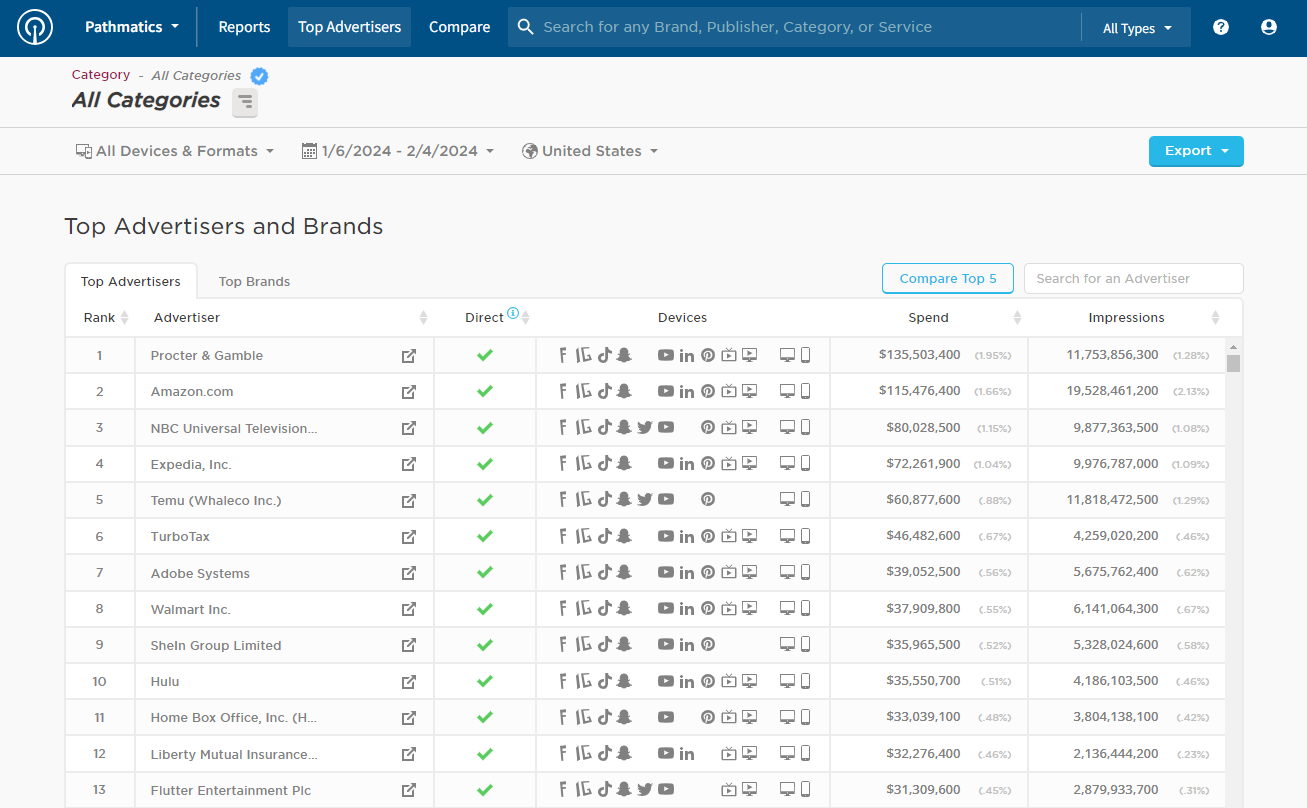Click the table vertical scrollbar thumb
Screen dimensions: 1307x808
(1234, 363)
